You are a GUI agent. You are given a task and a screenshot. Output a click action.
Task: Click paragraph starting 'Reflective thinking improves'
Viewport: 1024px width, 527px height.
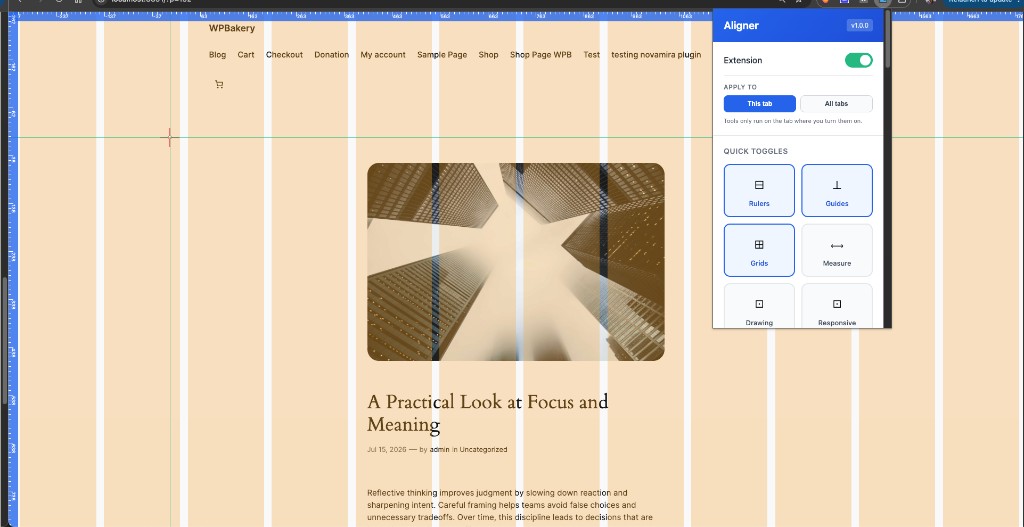coord(510,505)
